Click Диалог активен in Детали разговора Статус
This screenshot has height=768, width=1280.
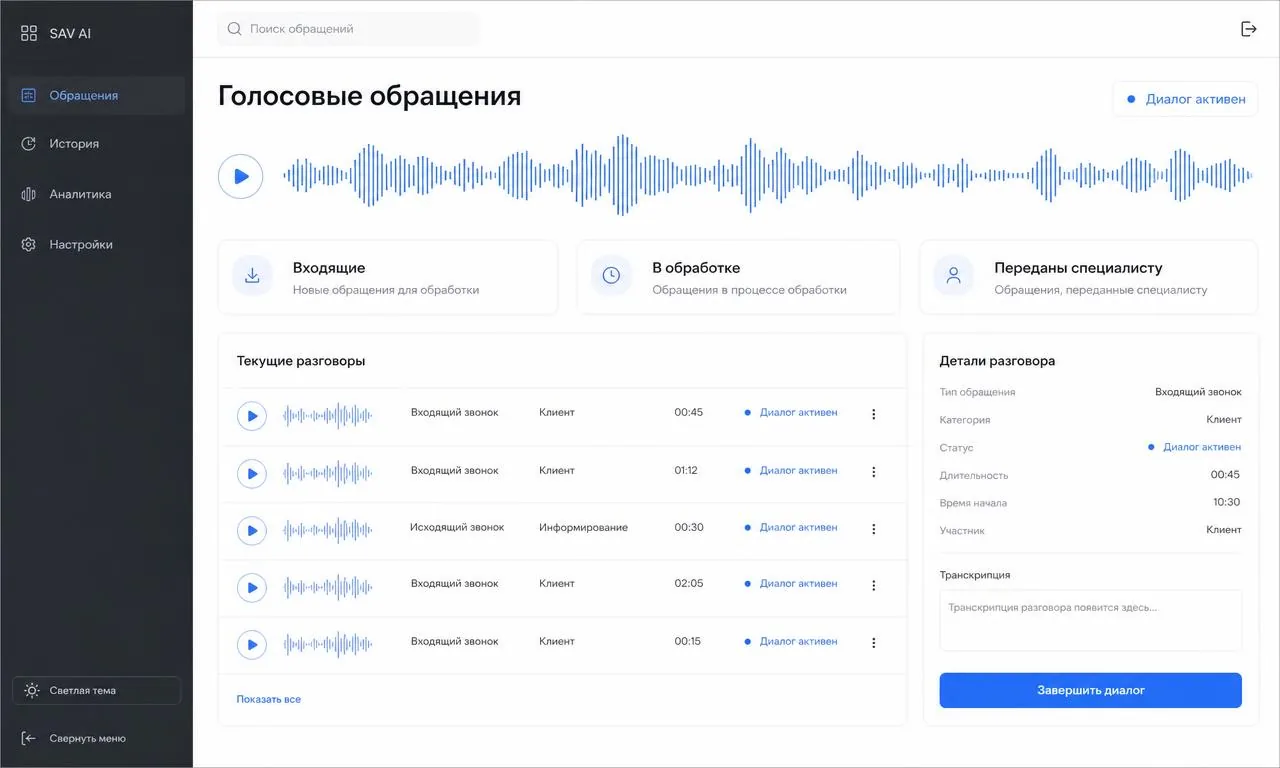point(1194,447)
